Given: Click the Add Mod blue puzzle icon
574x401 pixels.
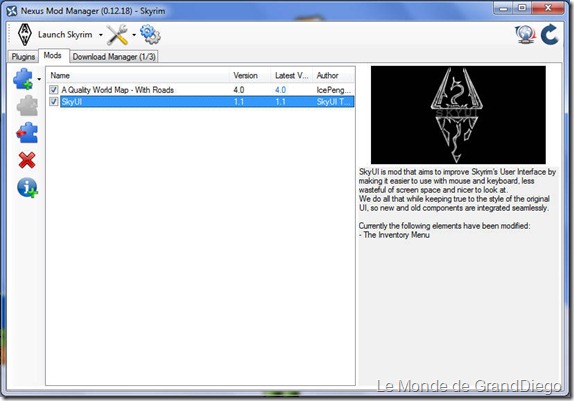Looking at the screenshot, I should (x=23, y=78).
